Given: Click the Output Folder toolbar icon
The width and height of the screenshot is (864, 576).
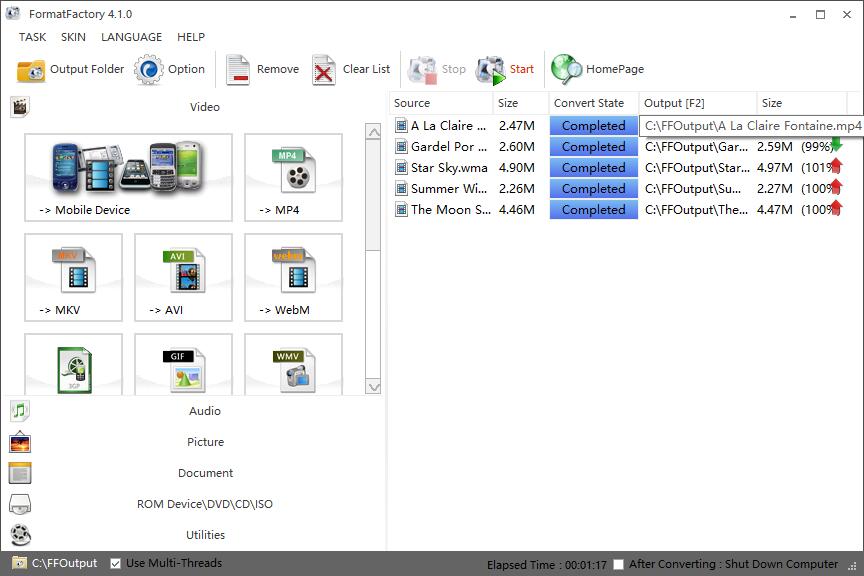Looking at the screenshot, I should [31, 70].
